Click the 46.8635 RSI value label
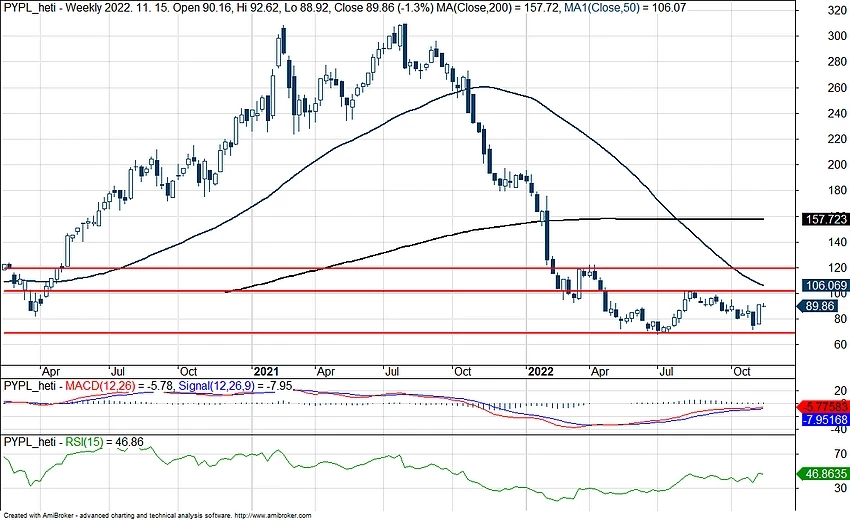 [824, 474]
